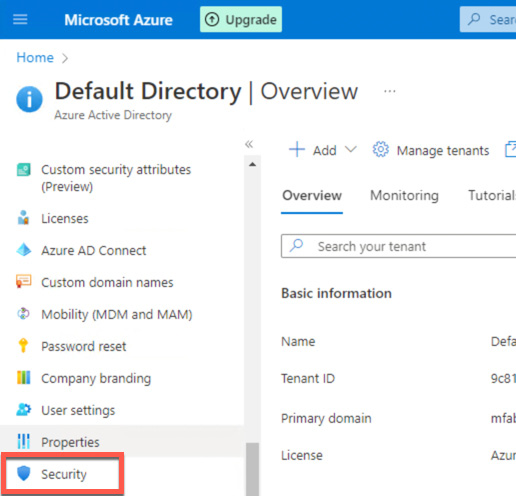
Task: Click the Upgrade button
Action: click(241, 20)
